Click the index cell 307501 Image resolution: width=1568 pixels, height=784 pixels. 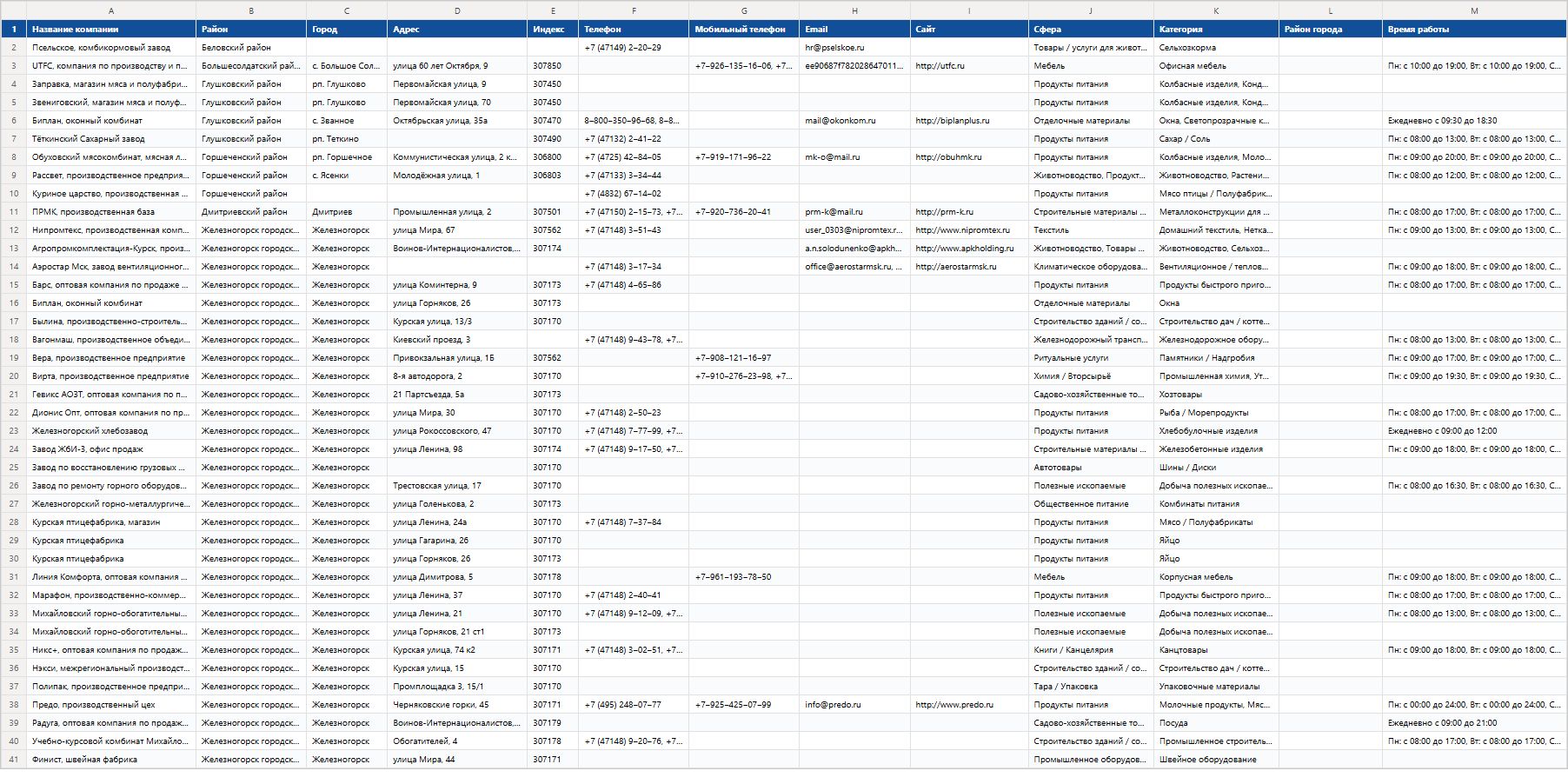point(553,212)
